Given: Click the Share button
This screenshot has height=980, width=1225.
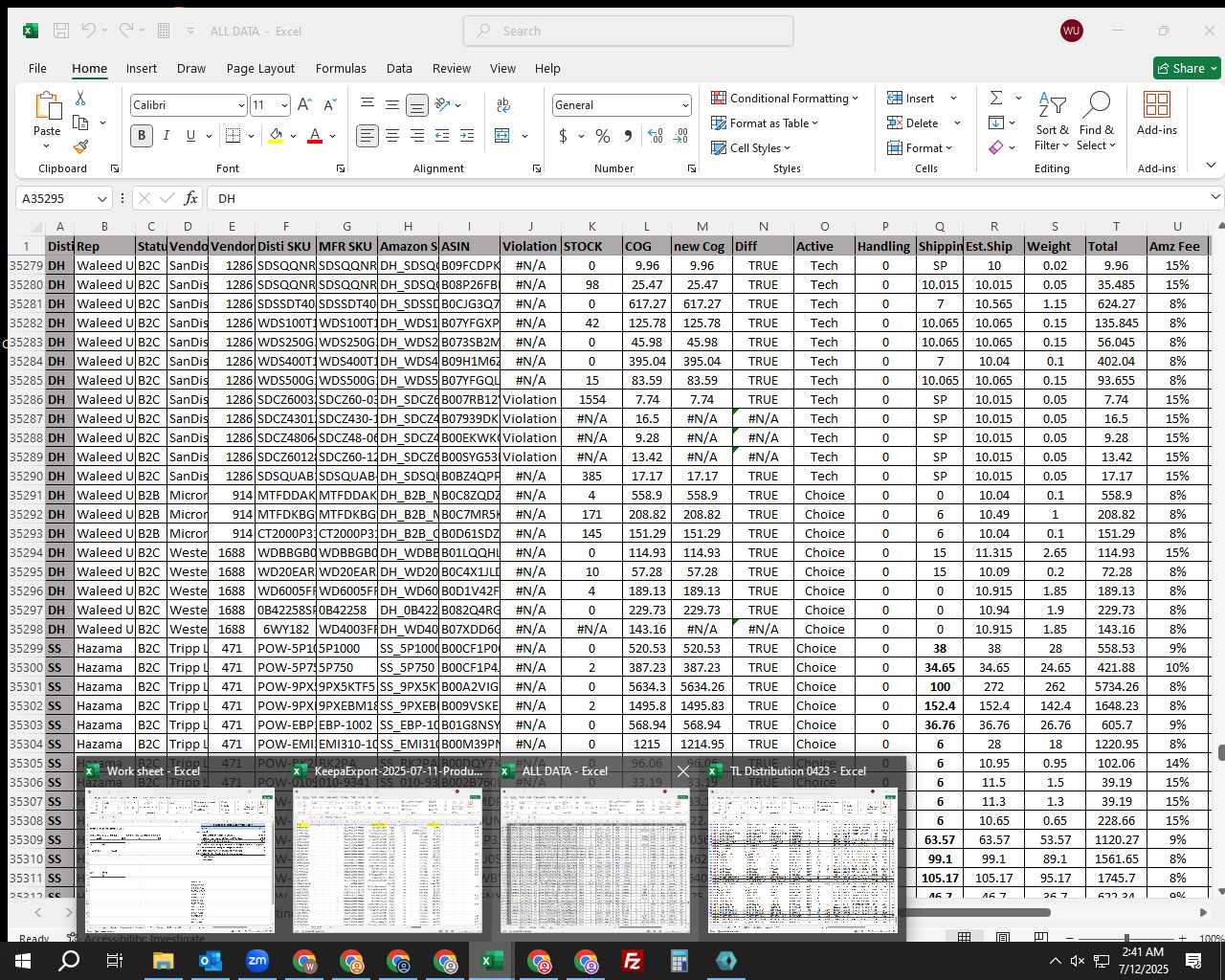Looking at the screenshot, I should pyautogui.click(x=1187, y=68).
